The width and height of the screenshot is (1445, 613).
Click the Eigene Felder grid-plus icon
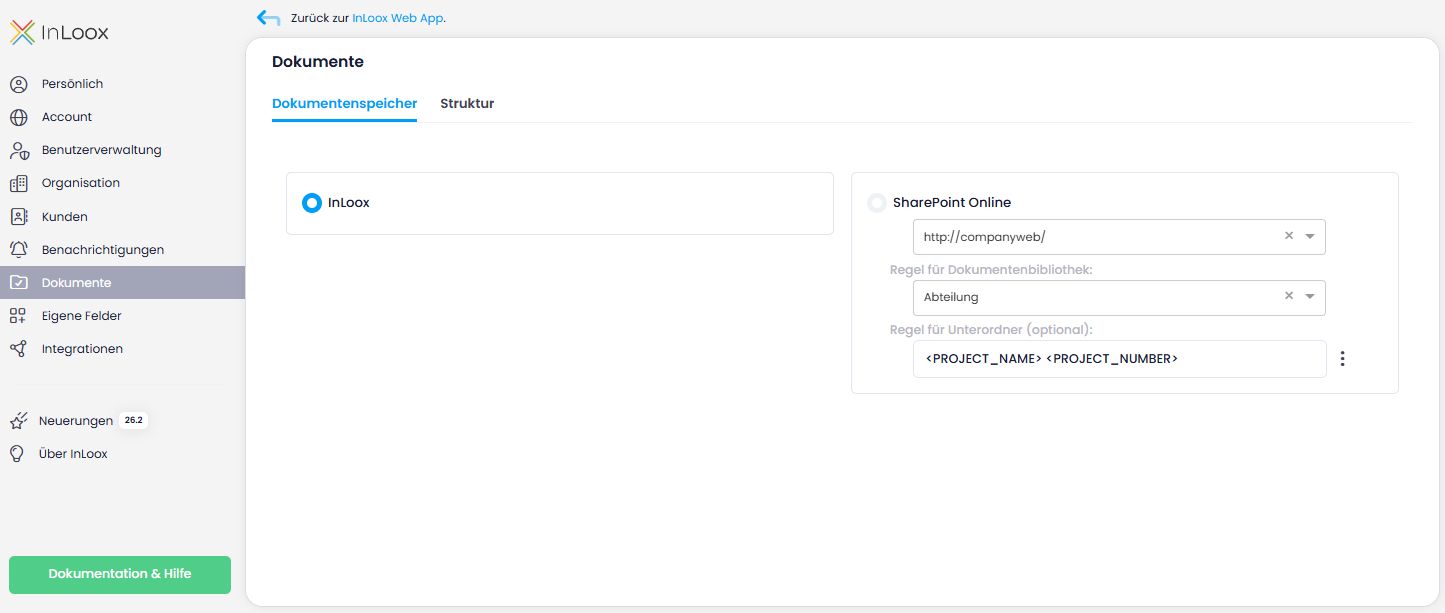click(19, 316)
